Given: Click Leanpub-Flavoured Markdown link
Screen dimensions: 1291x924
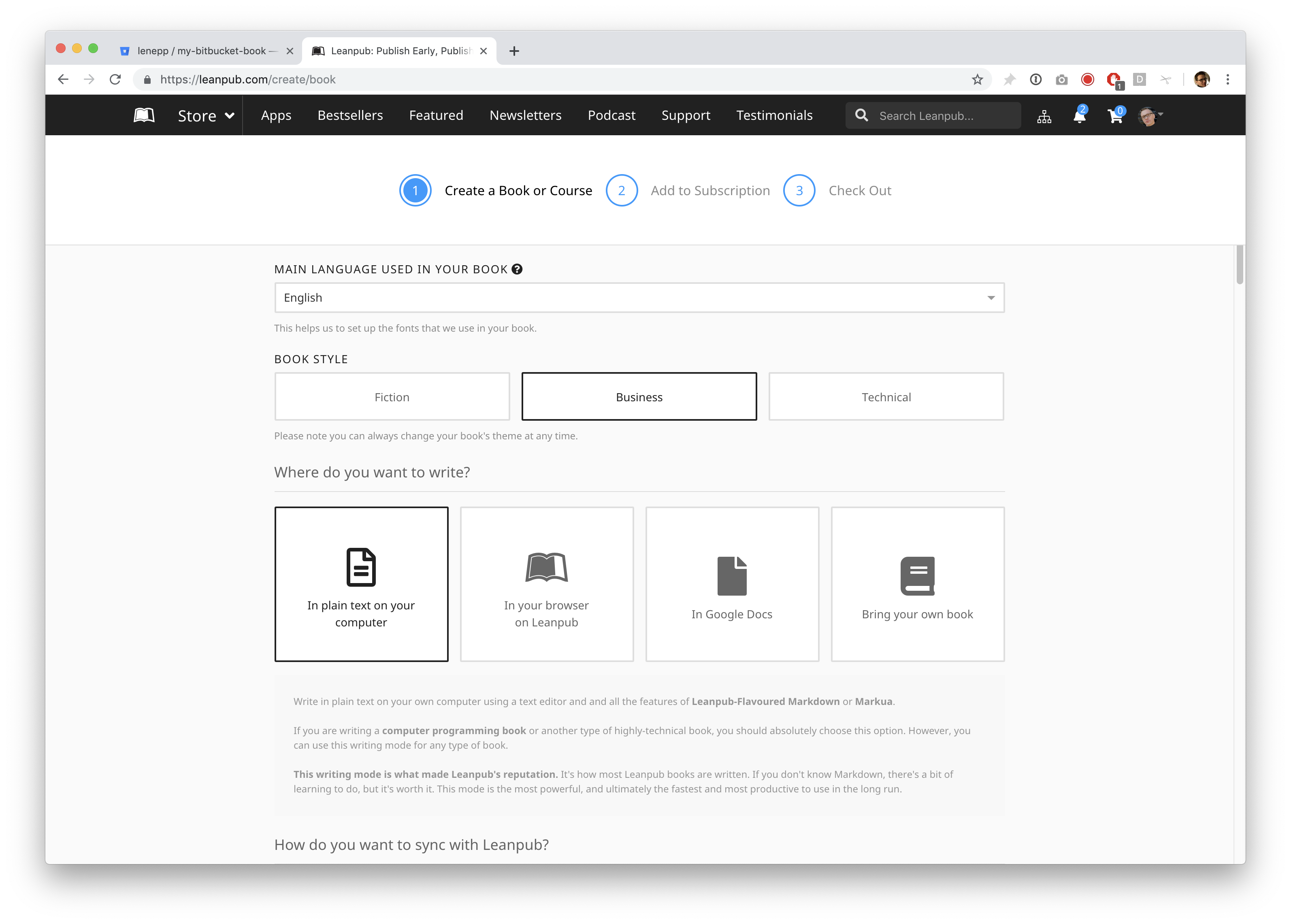Looking at the screenshot, I should (765, 702).
